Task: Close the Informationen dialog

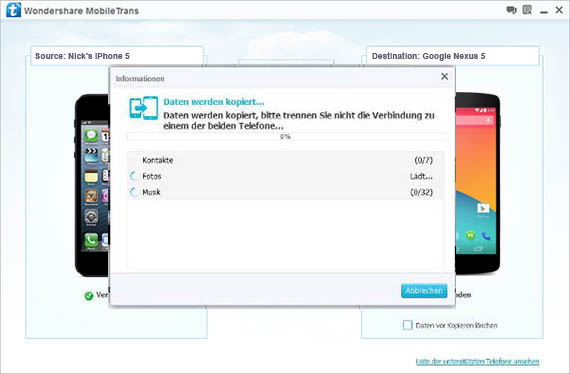Action: [x=444, y=76]
